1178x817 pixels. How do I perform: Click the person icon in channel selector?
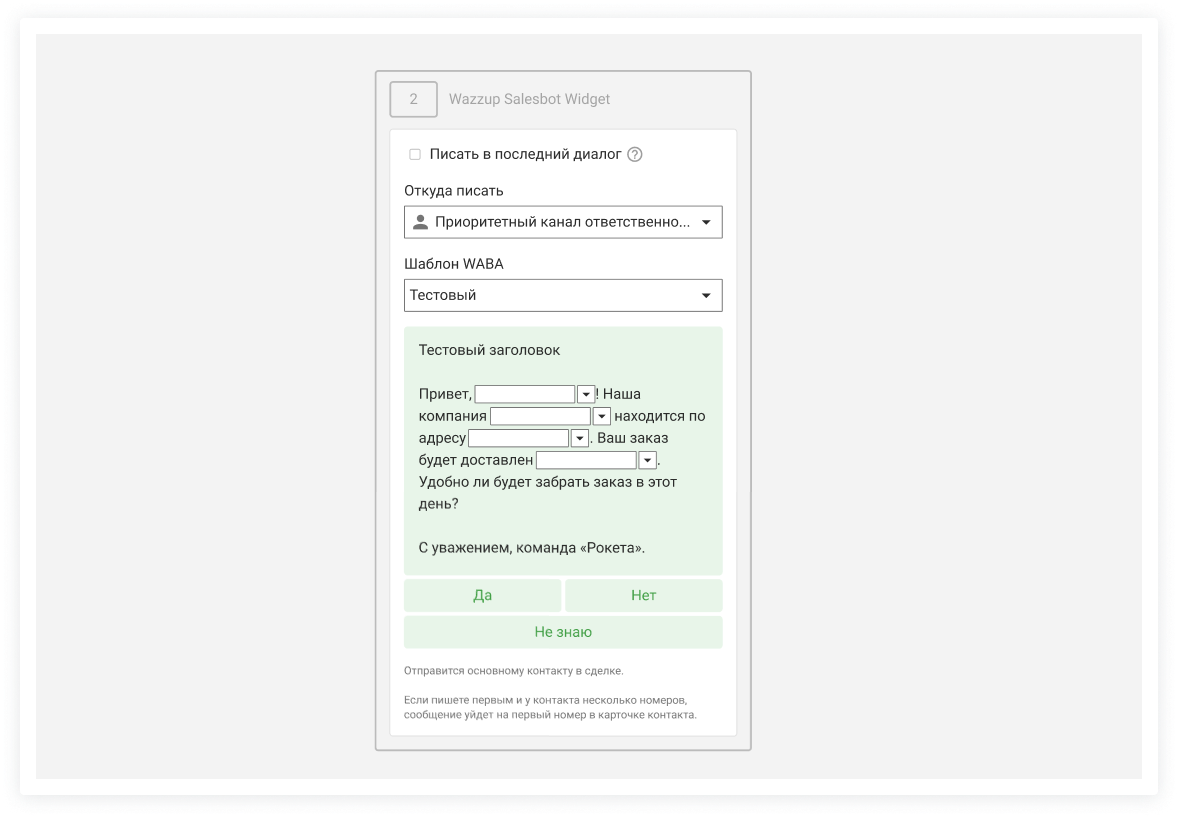(420, 222)
